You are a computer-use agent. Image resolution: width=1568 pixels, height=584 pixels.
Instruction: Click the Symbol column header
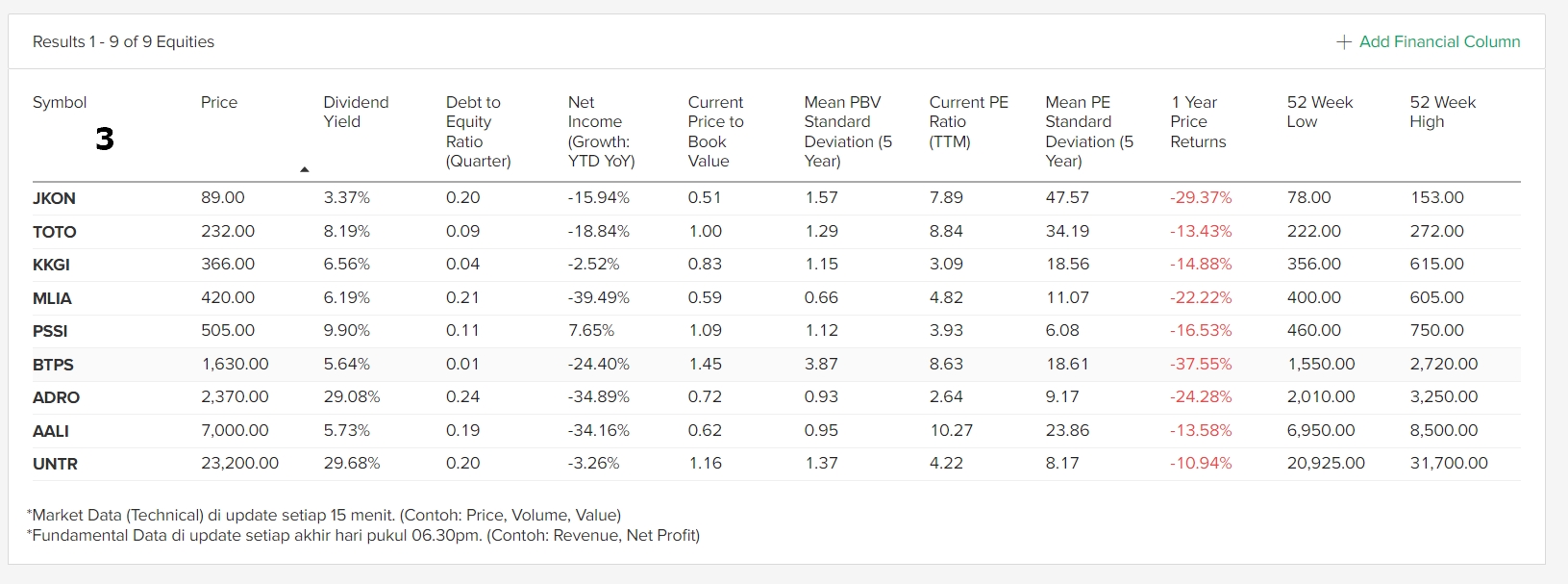60,102
